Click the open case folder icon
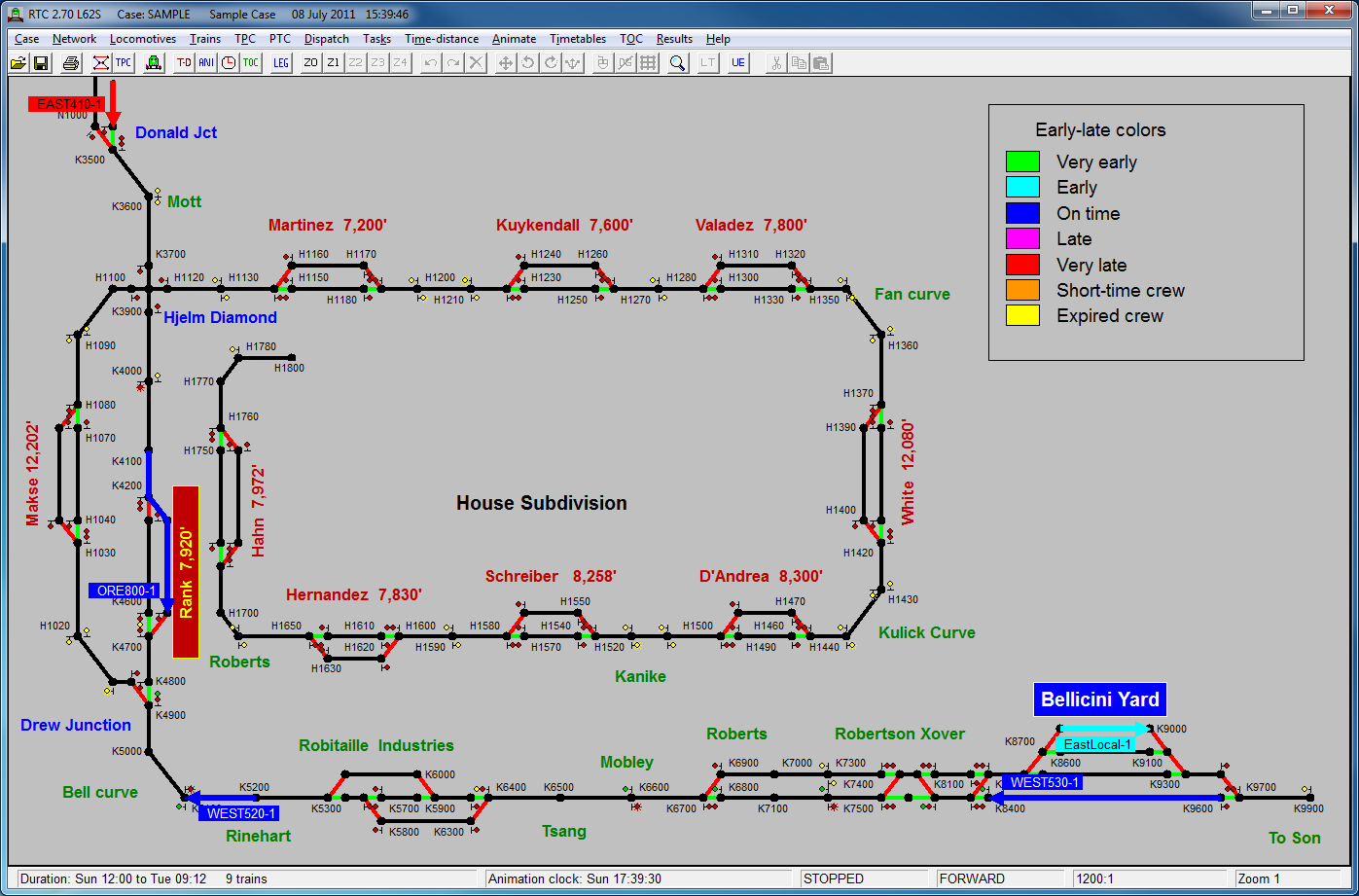 pyautogui.click(x=18, y=63)
